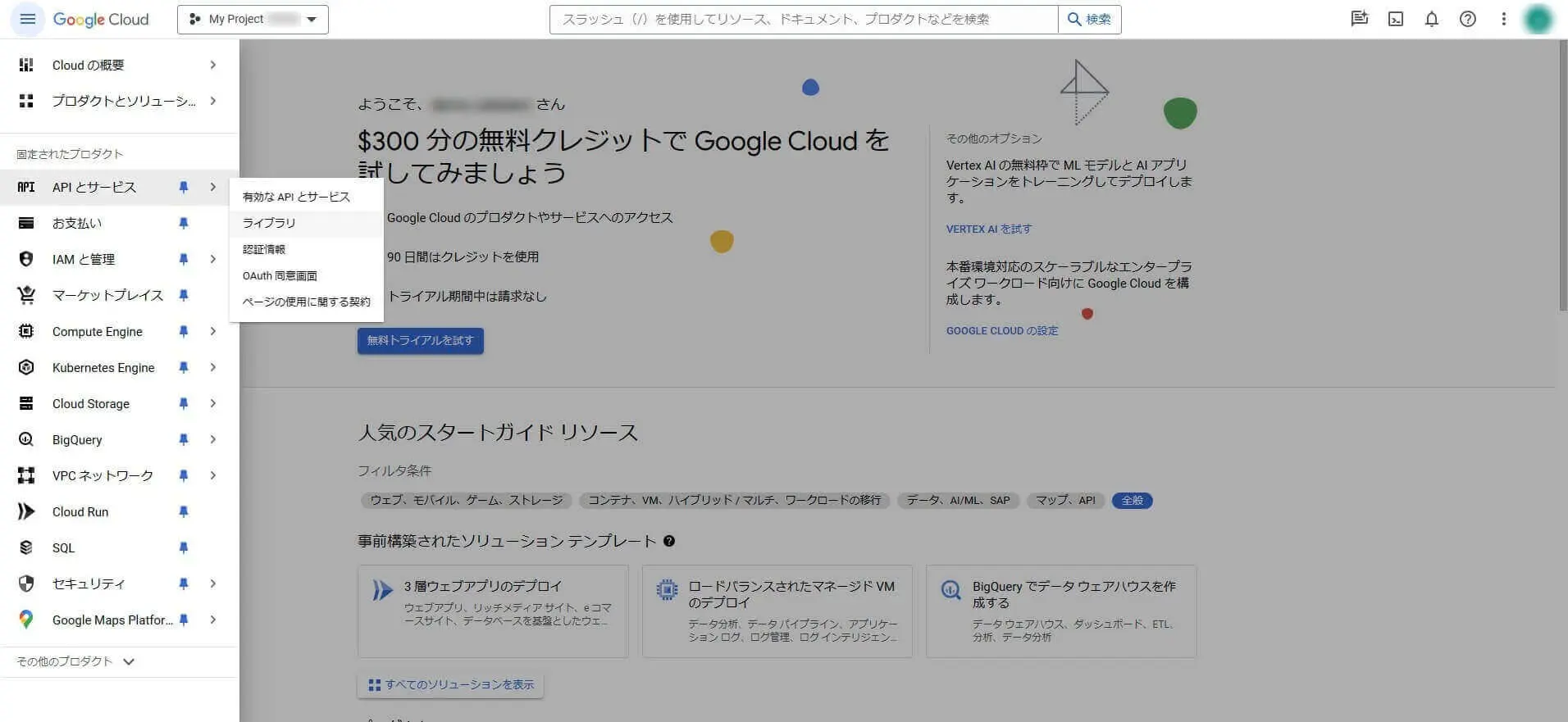Unpin マーケットプレイス from pinned products

point(184,295)
